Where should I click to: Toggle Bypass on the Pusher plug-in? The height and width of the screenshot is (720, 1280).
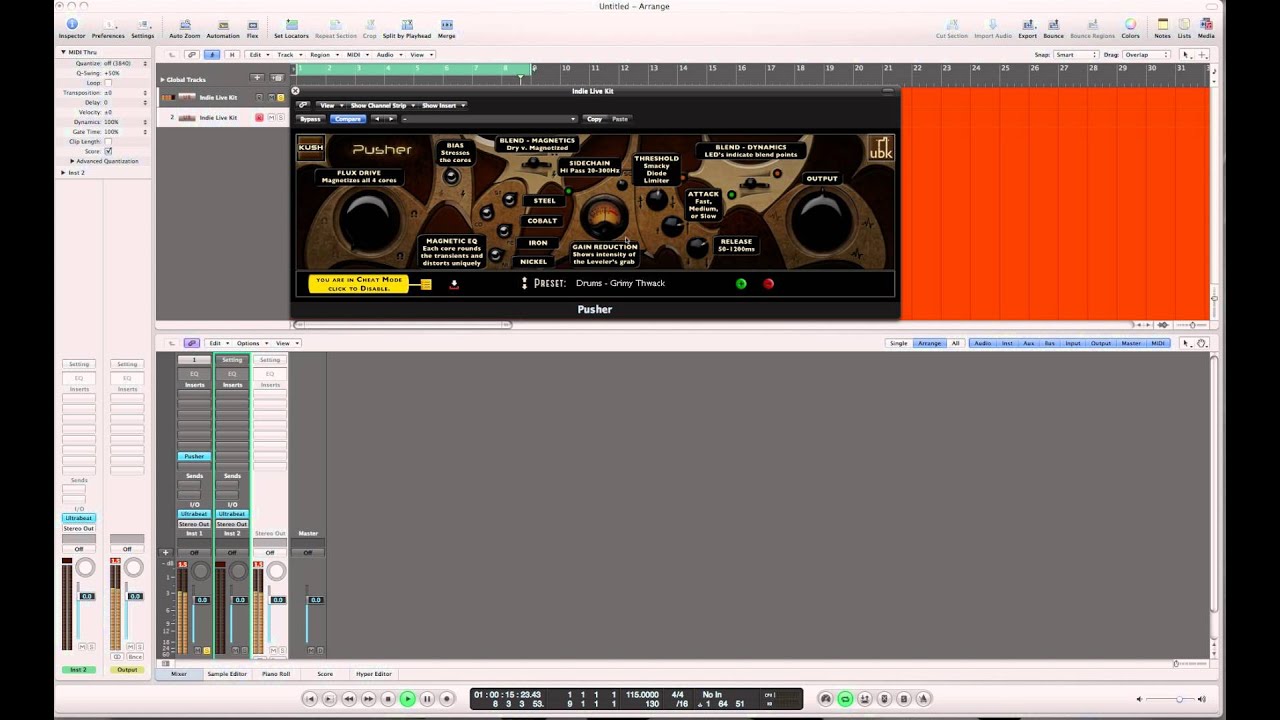point(311,119)
